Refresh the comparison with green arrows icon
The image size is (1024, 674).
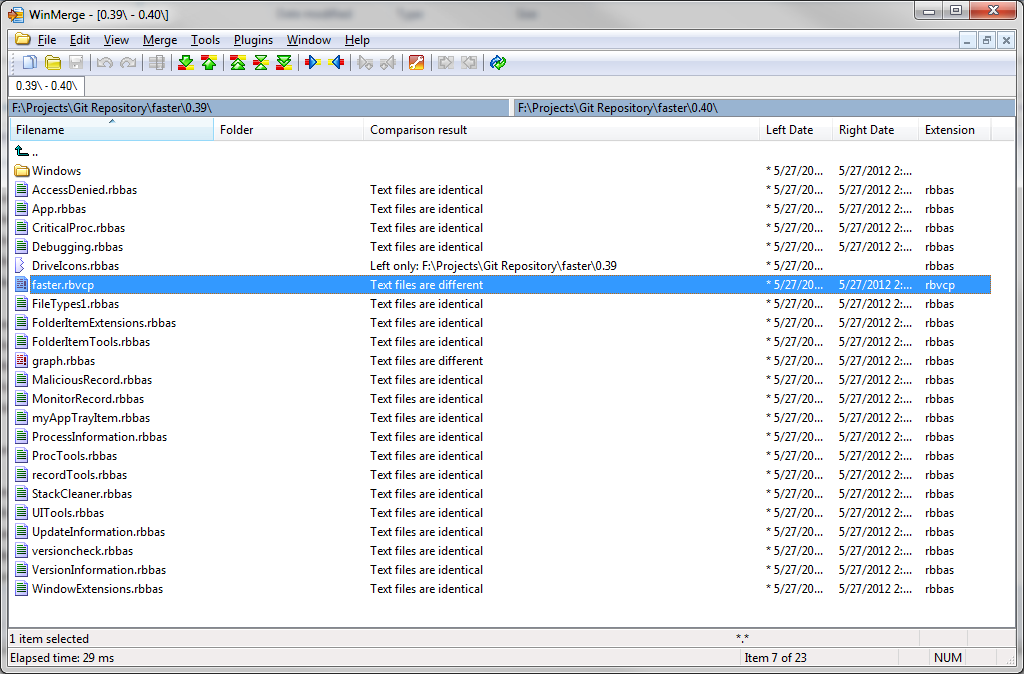click(498, 63)
